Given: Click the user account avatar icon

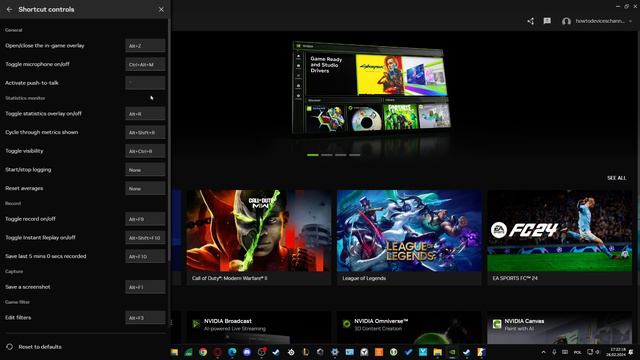Looking at the screenshot, I should pos(566,21).
